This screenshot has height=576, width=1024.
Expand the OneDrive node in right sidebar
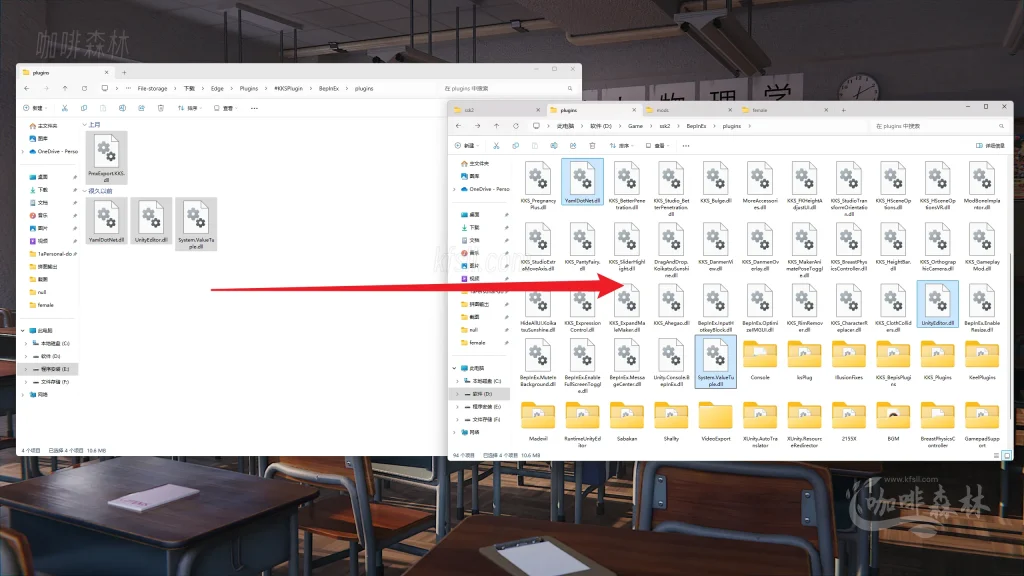pos(453,188)
